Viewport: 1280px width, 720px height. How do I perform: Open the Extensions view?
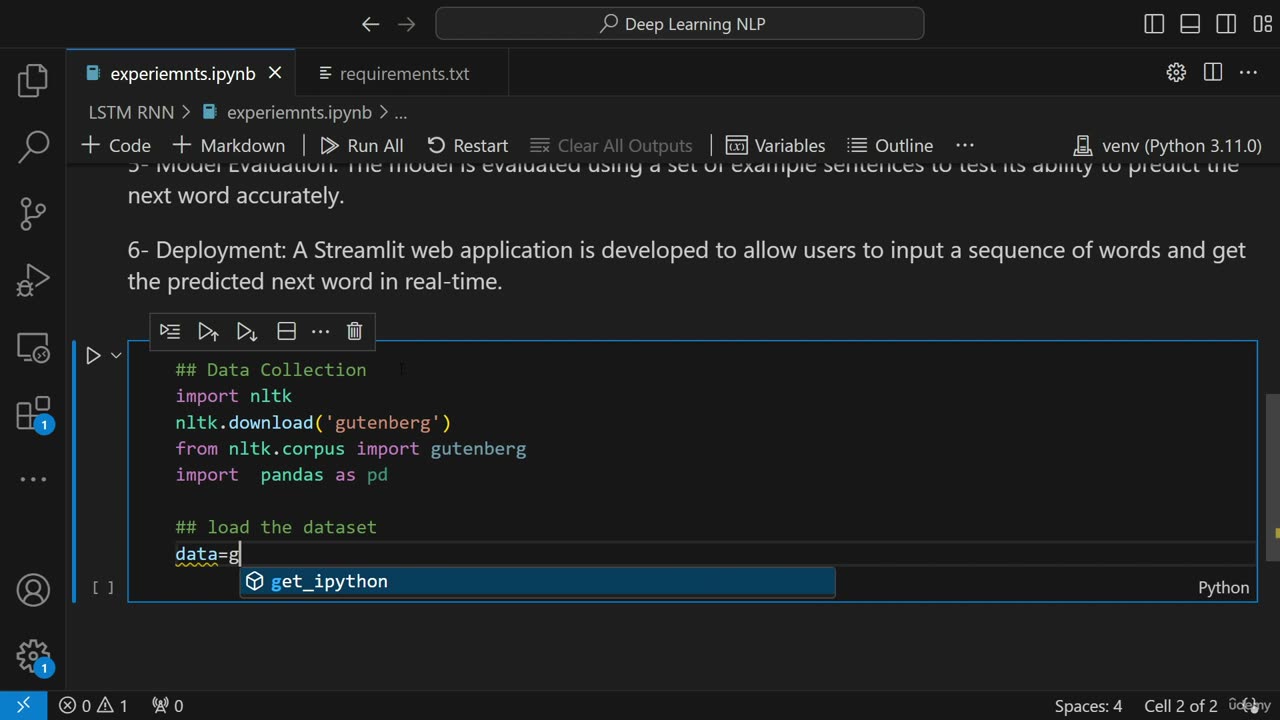click(x=33, y=414)
